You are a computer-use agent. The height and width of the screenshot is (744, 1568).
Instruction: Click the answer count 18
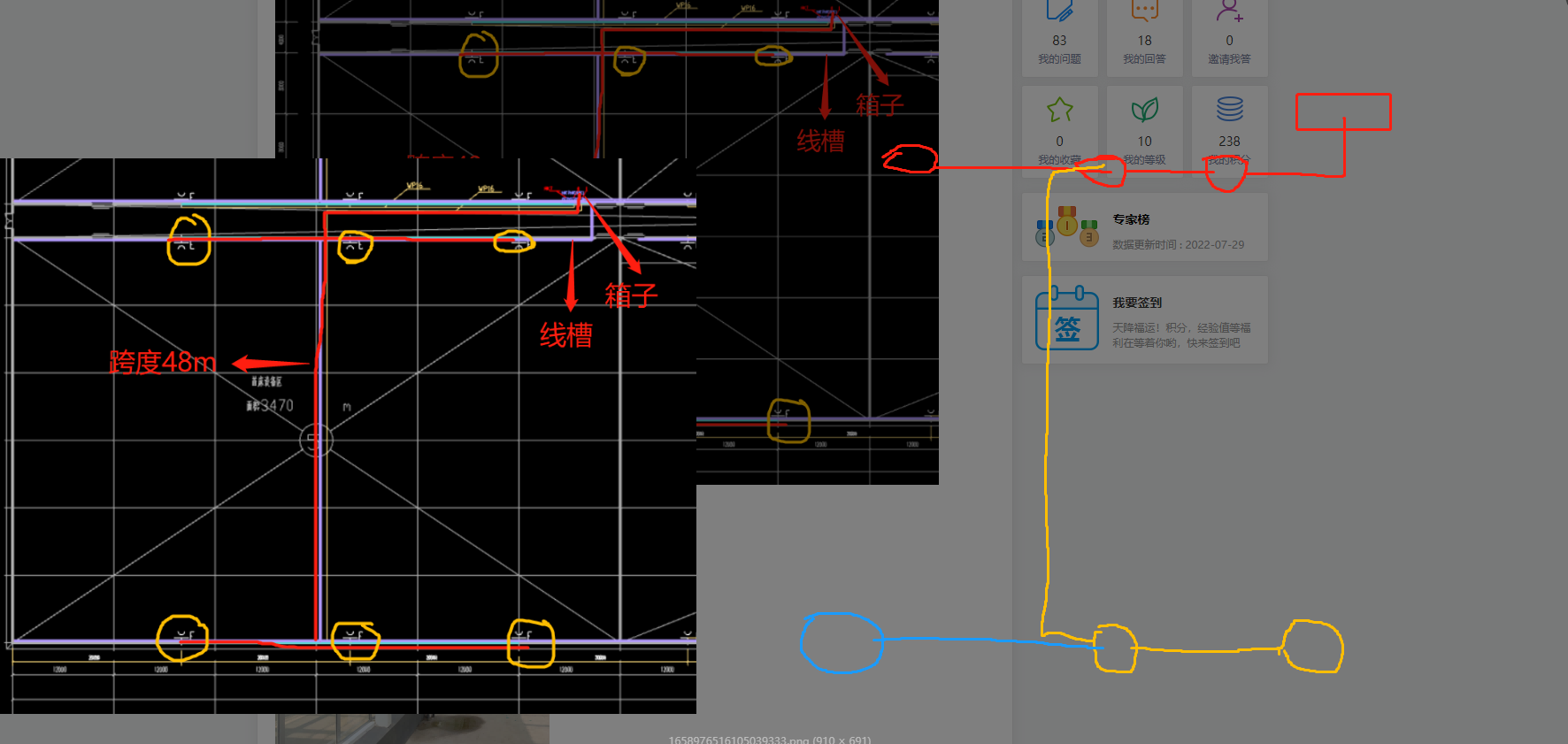[x=1145, y=41]
